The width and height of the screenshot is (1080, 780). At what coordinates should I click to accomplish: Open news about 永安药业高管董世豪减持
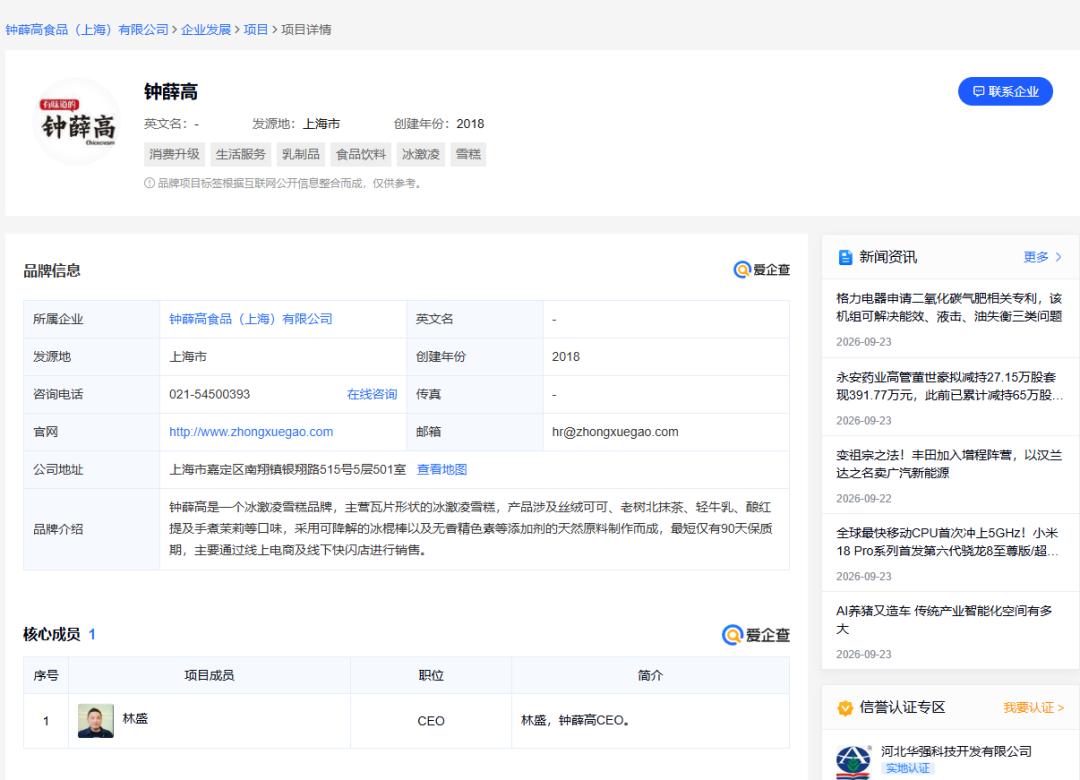click(x=948, y=386)
